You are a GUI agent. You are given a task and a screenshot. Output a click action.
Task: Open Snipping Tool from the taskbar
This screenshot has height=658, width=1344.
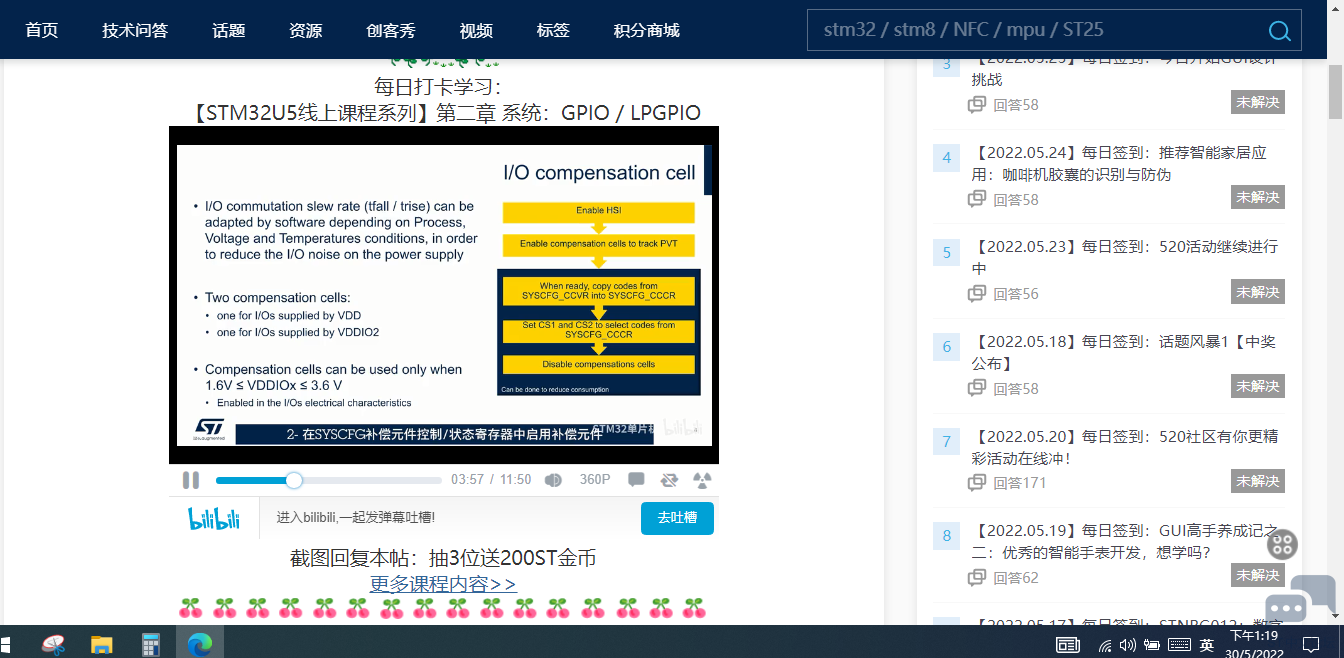(x=55, y=645)
